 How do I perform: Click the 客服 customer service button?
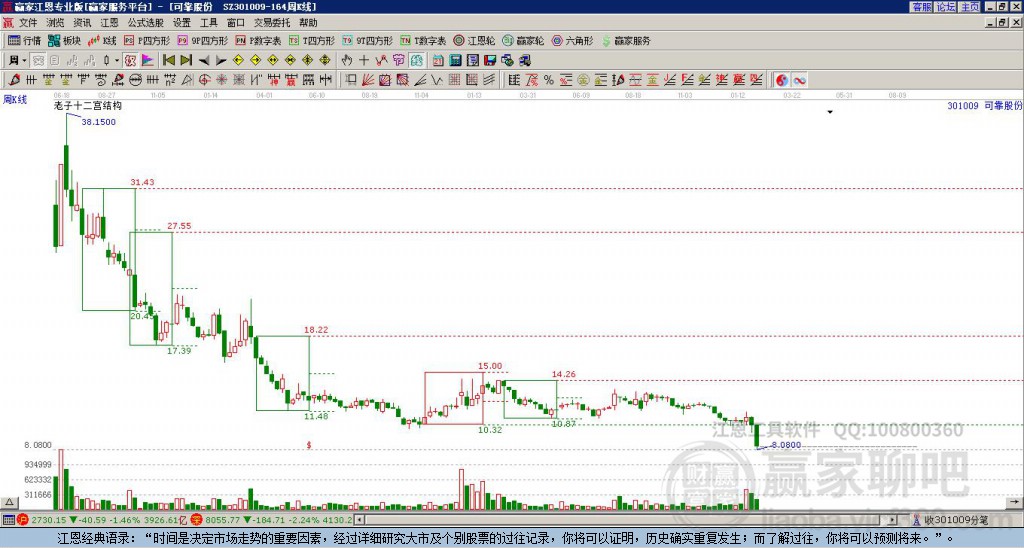click(922, 7)
